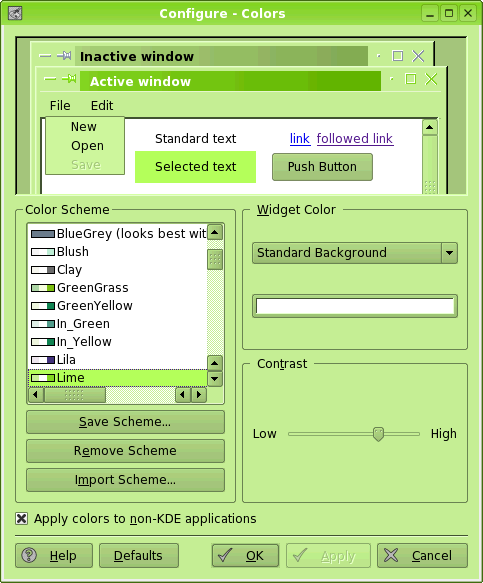483x583 pixels.
Task: Click the 'Active window' title bar in the preview
Action: pos(231,81)
